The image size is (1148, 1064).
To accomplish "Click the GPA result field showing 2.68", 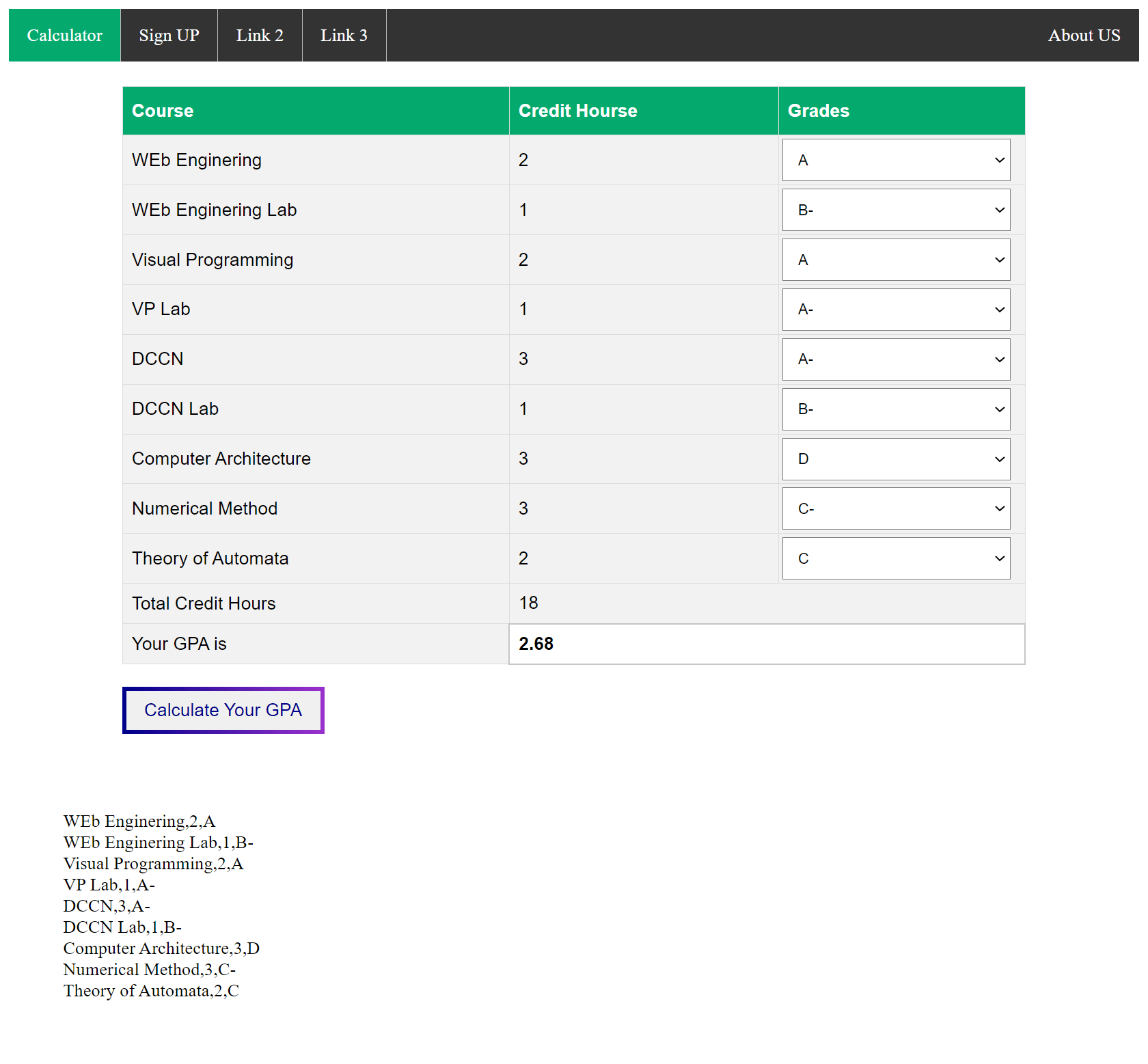I will tap(765, 643).
